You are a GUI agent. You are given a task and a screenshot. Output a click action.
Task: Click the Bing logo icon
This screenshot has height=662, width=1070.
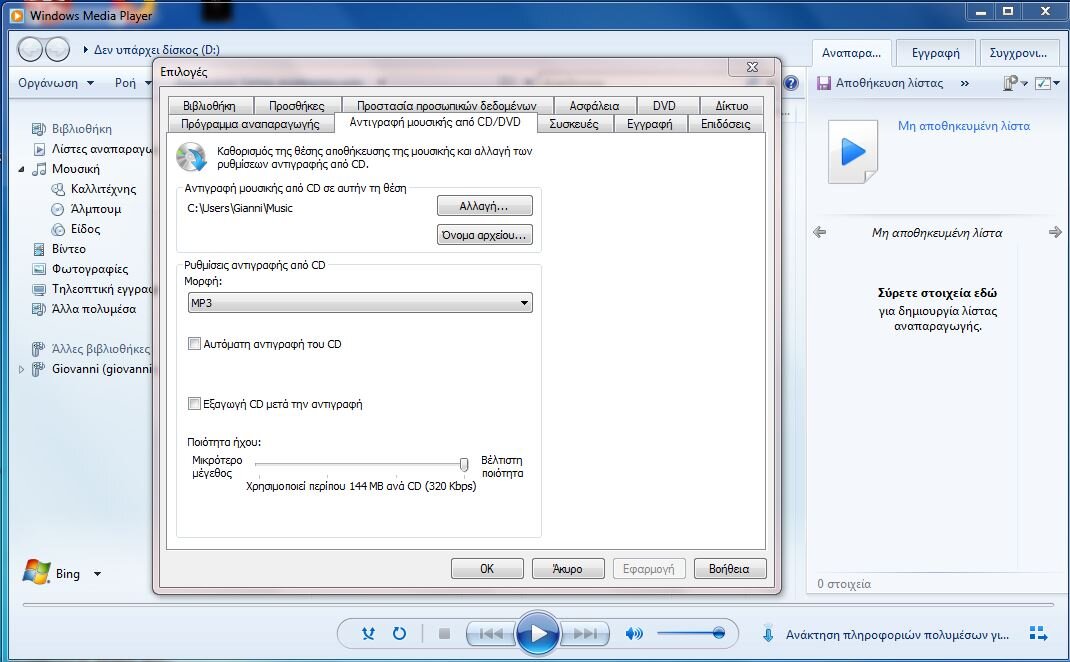[x=37, y=572]
